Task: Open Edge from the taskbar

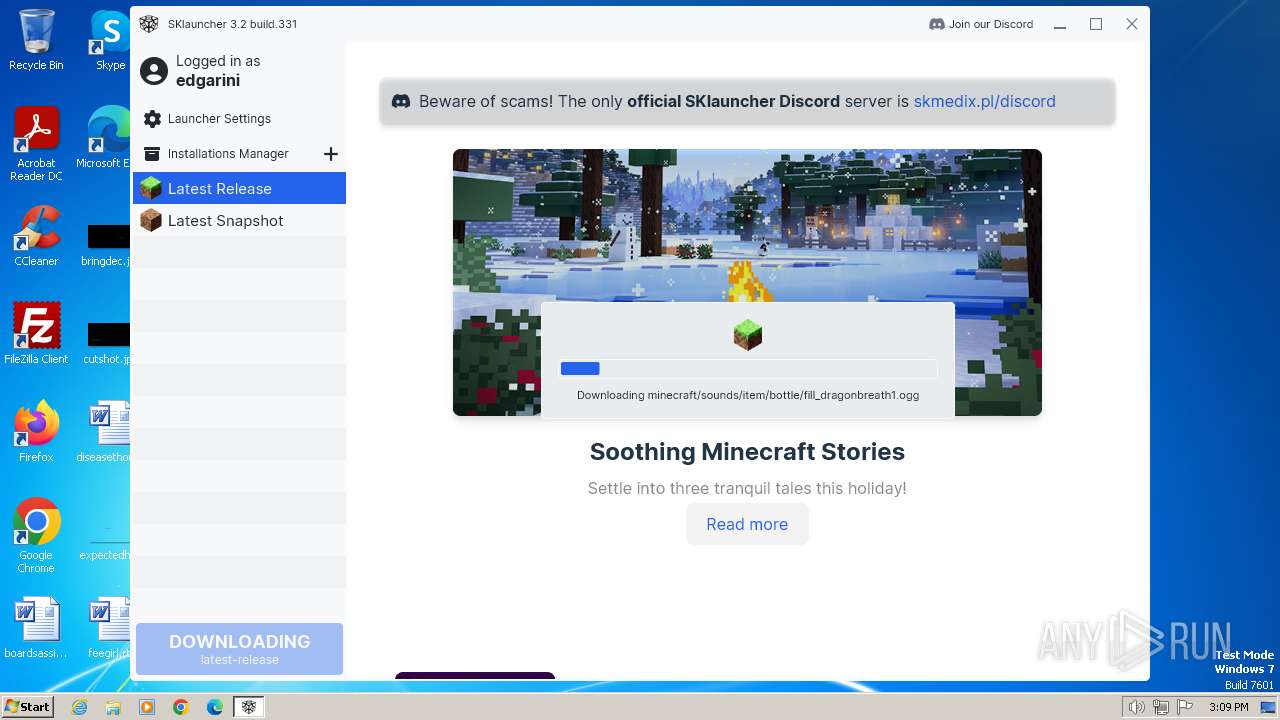Action: point(215,707)
